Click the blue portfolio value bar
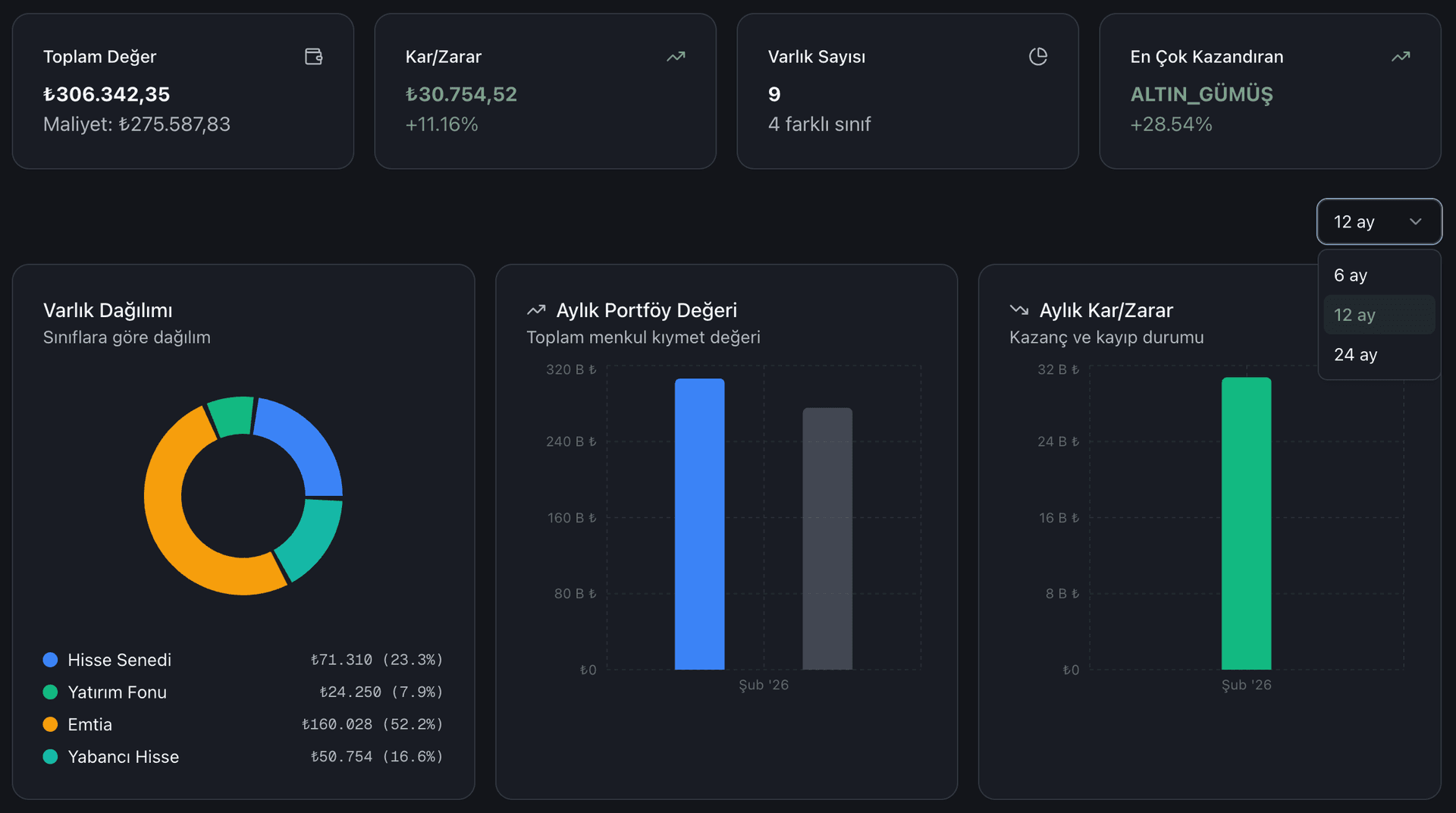 click(699, 523)
